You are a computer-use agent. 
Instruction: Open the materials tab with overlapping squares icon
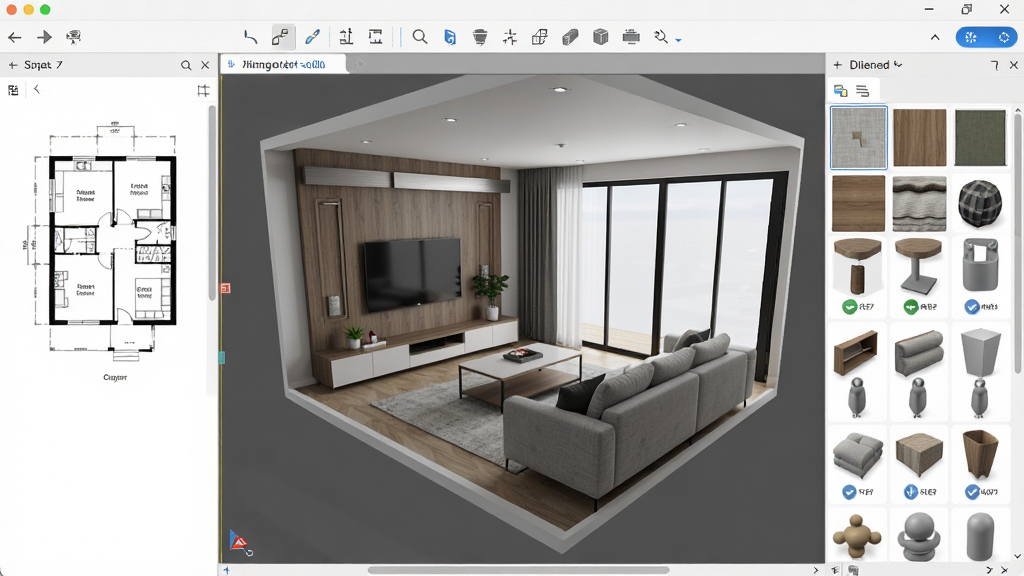pos(840,91)
